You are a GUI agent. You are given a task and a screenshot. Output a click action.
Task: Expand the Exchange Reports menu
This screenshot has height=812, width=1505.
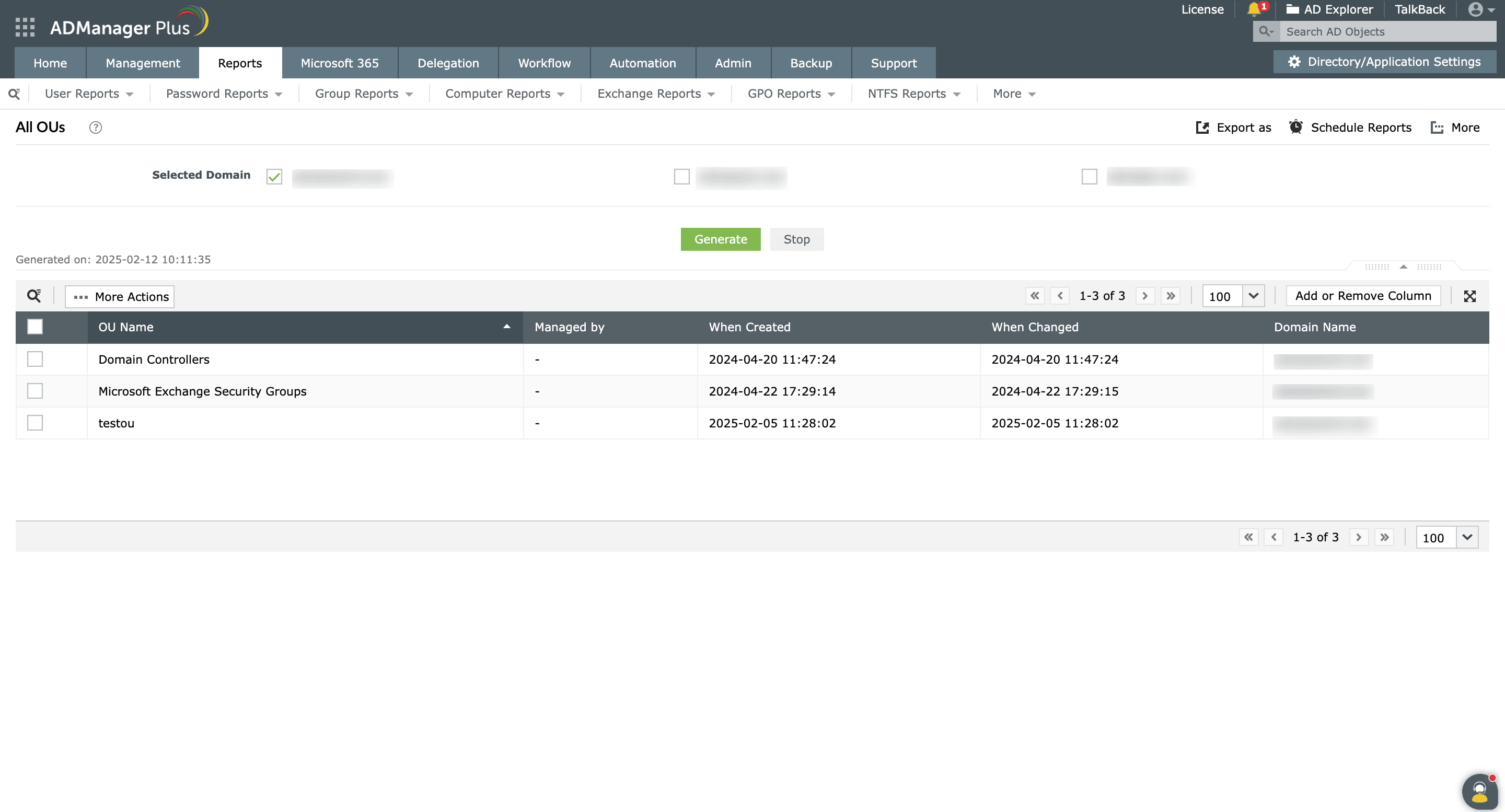[655, 94]
